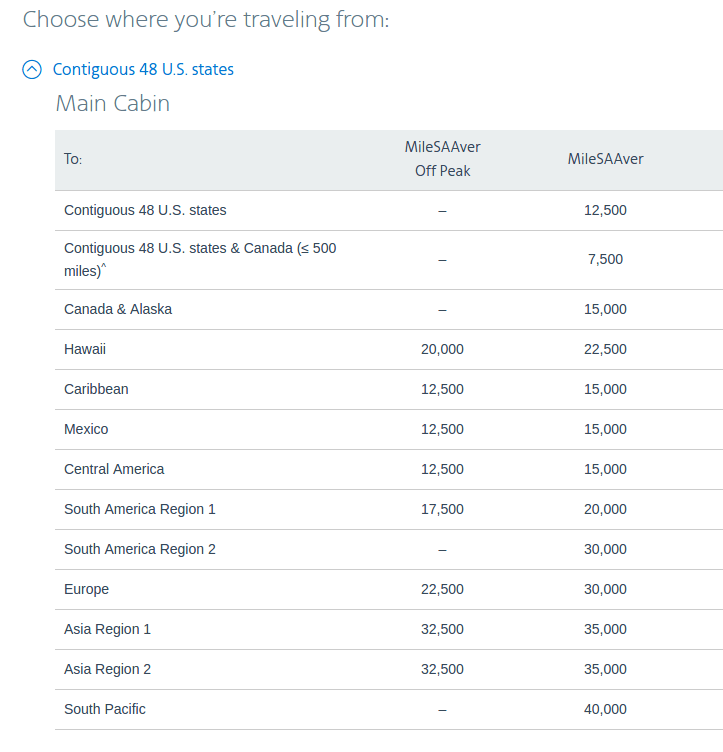Select South America Region 1 row
This screenshot has height=752, width=723.
(x=389, y=509)
